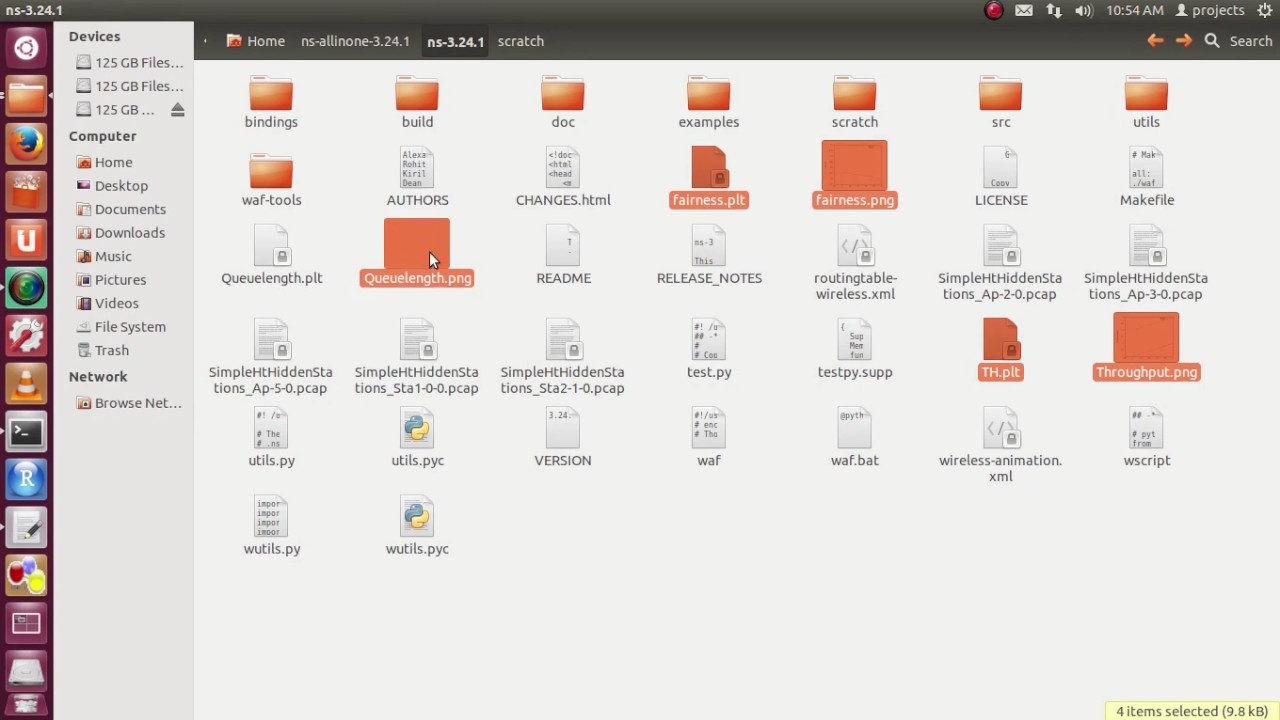
Task: Select SimpleHtHiddenStations_Ap-3-0.pcap file
Action: pos(1146,264)
